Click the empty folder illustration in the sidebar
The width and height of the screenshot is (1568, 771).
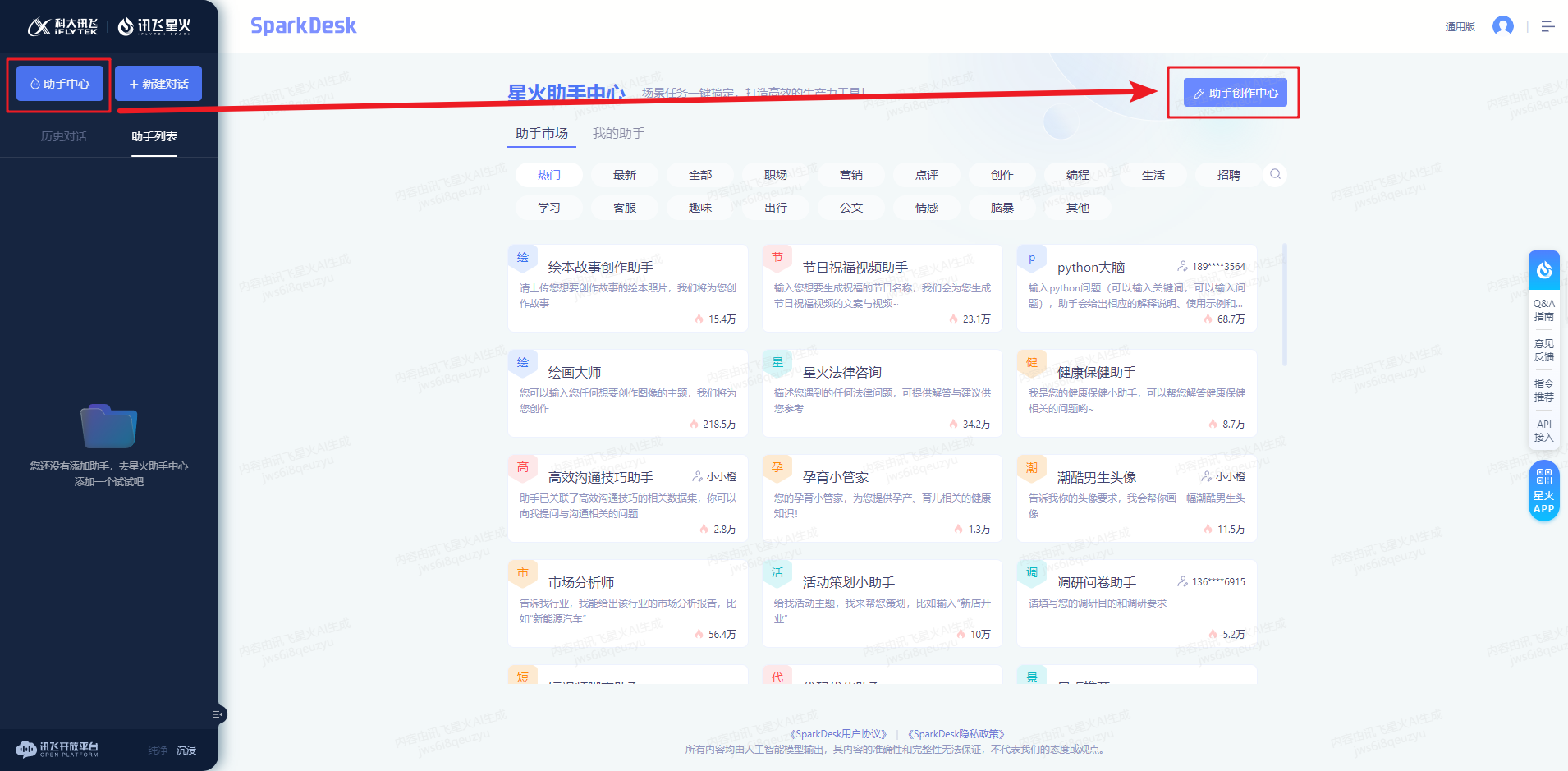tap(108, 426)
